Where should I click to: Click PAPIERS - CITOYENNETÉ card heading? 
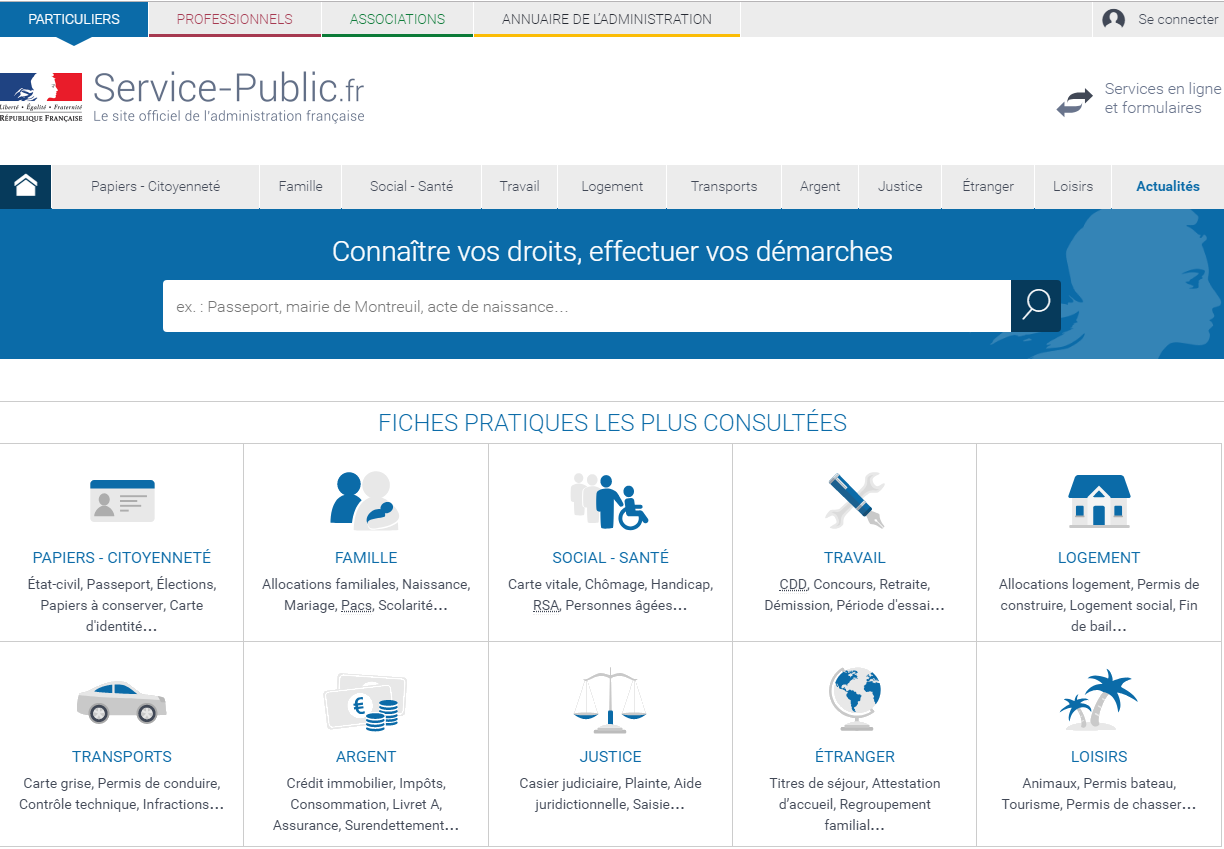click(122, 558)
